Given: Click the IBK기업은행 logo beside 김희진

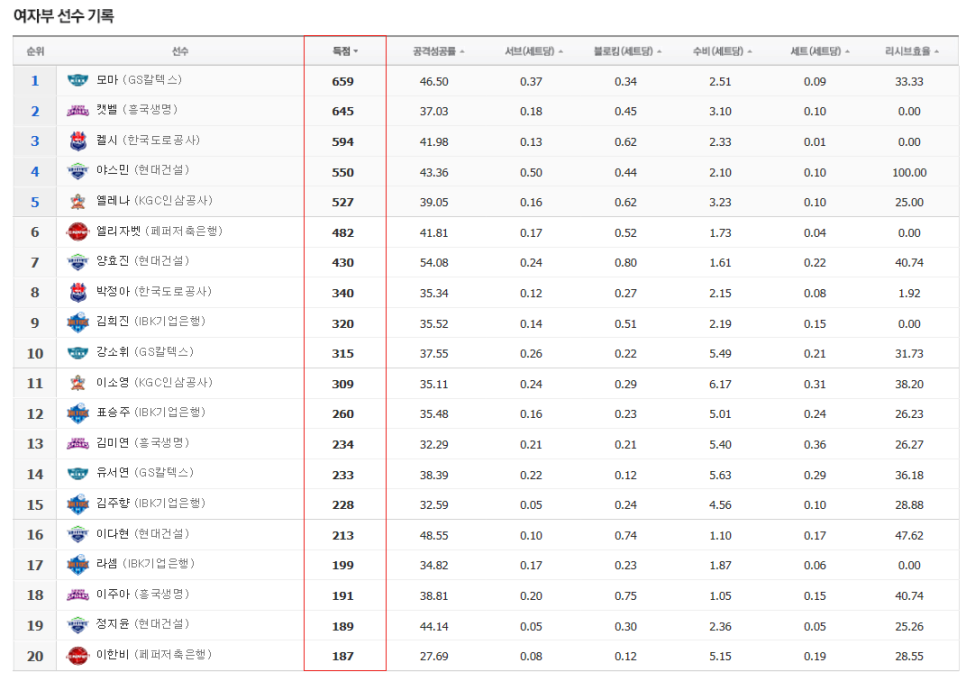Looking at the screenshot, I should 80,320.
